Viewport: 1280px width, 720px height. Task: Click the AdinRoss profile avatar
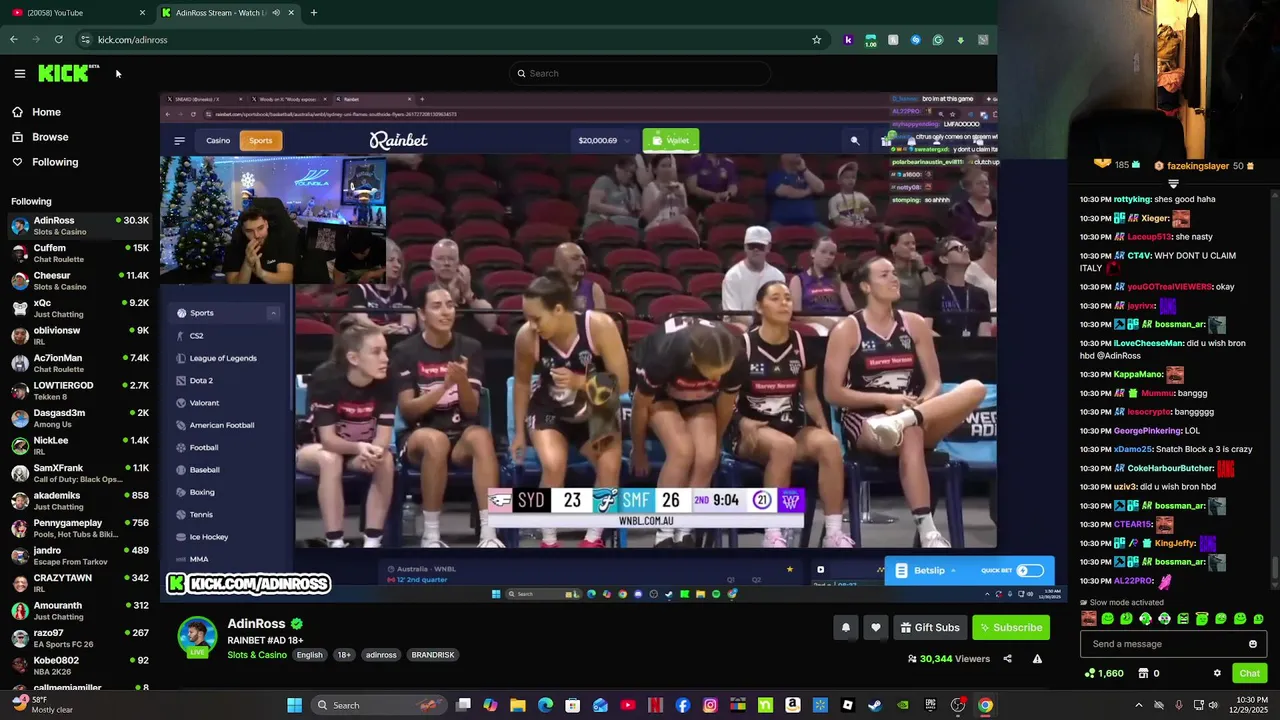[x=197, y=637]
